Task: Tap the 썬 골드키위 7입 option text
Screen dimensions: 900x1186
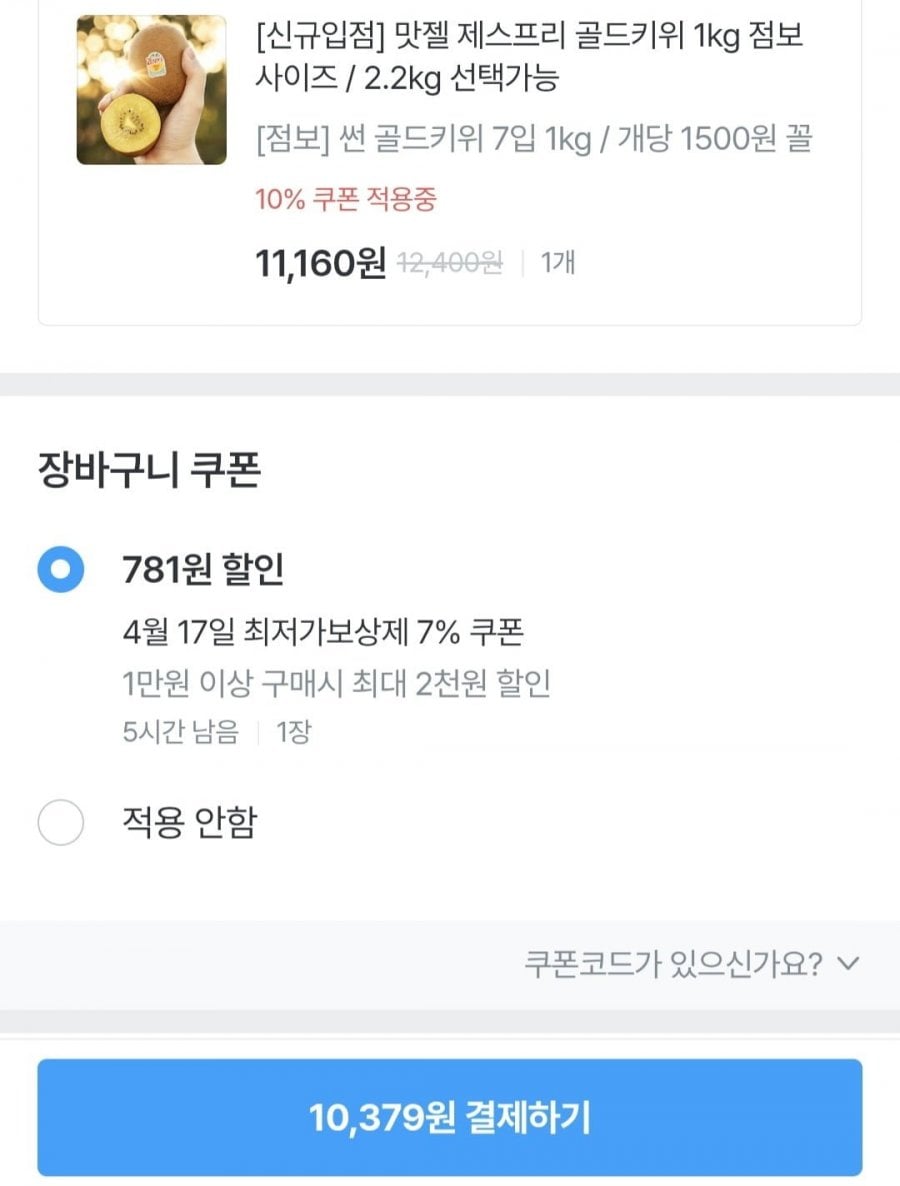Action: coord(532,139)
